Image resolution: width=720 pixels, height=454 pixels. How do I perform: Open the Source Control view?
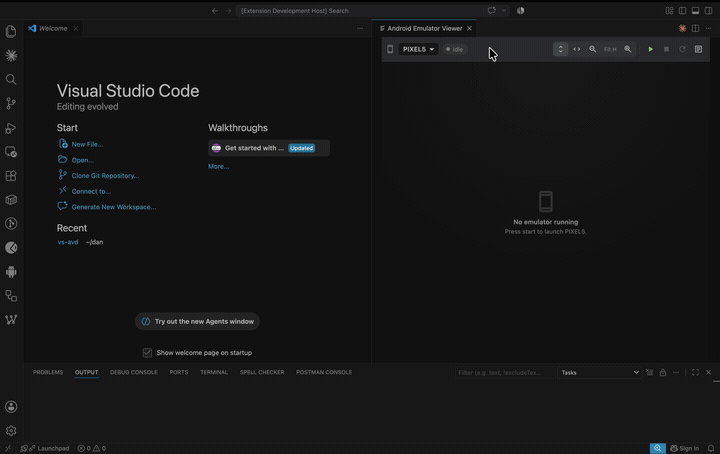coord(11,103)
